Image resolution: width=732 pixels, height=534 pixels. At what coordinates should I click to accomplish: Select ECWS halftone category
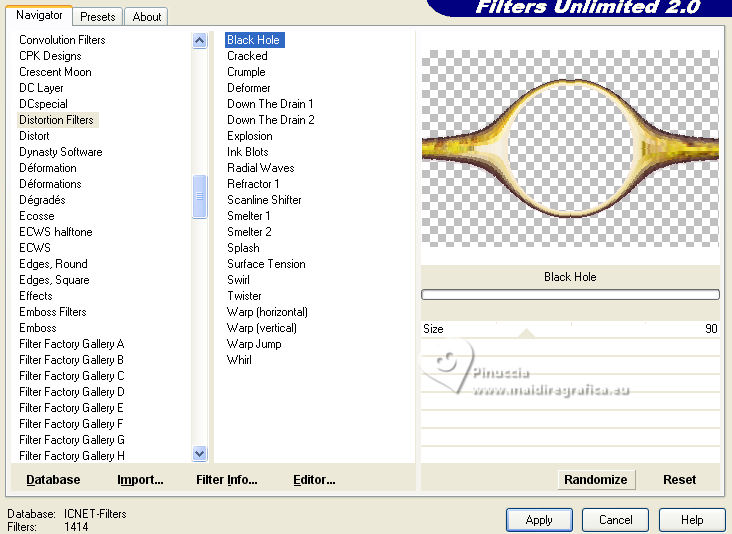coord(56,232)
